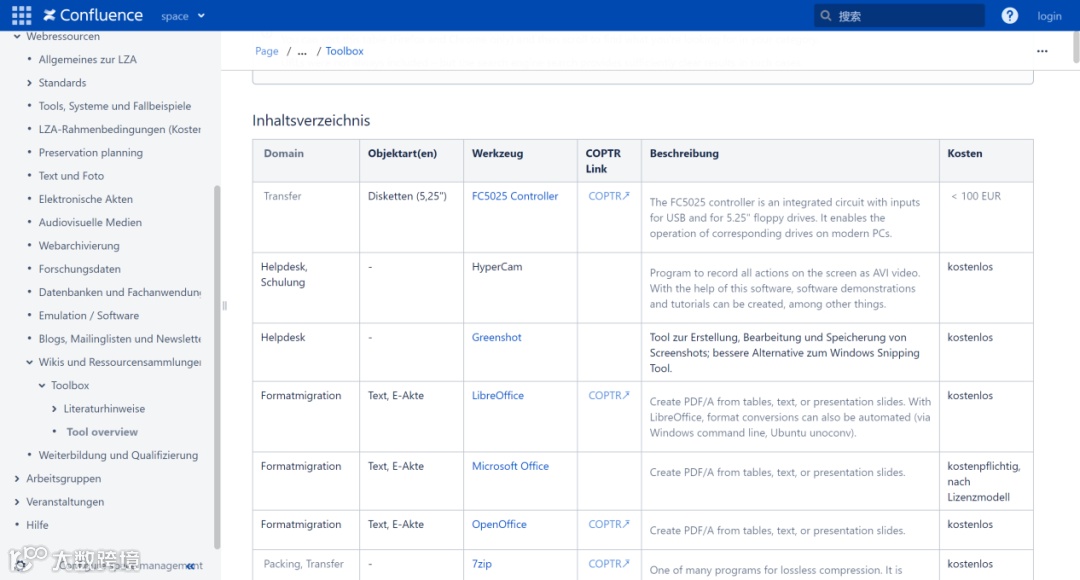Expand the Literaturhinweise tree node
This screenshot has height=580, width=1080.
pos(54,409)
